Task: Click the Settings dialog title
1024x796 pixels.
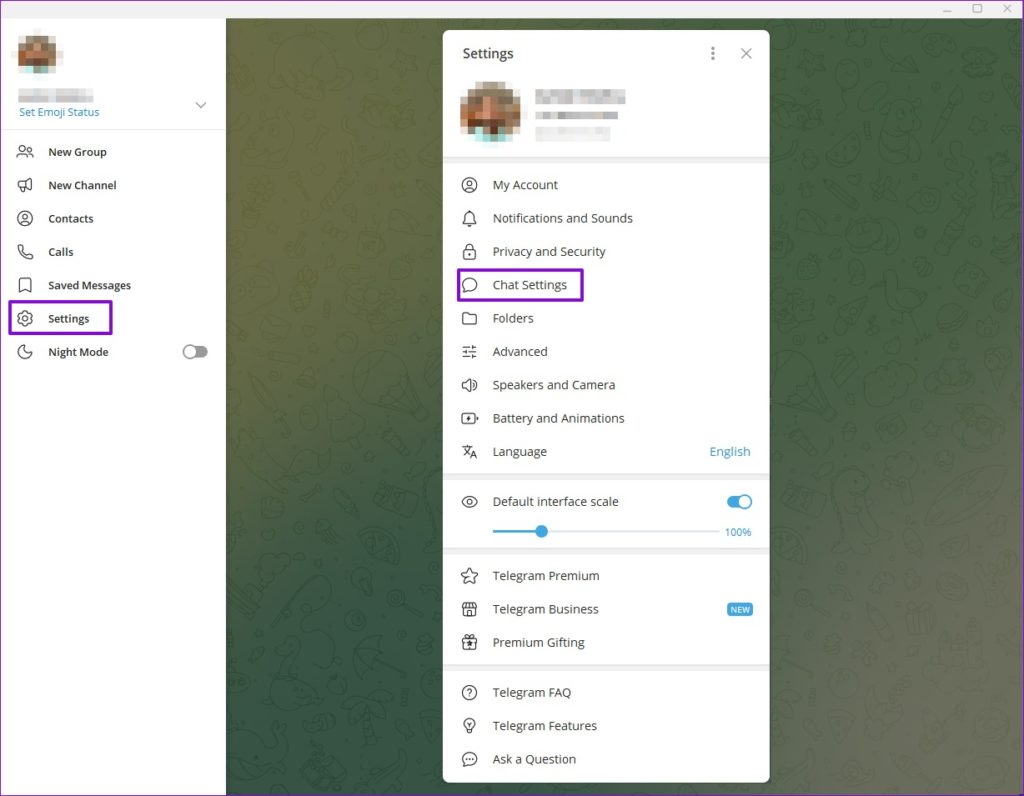Action: (x=488, y=54)
